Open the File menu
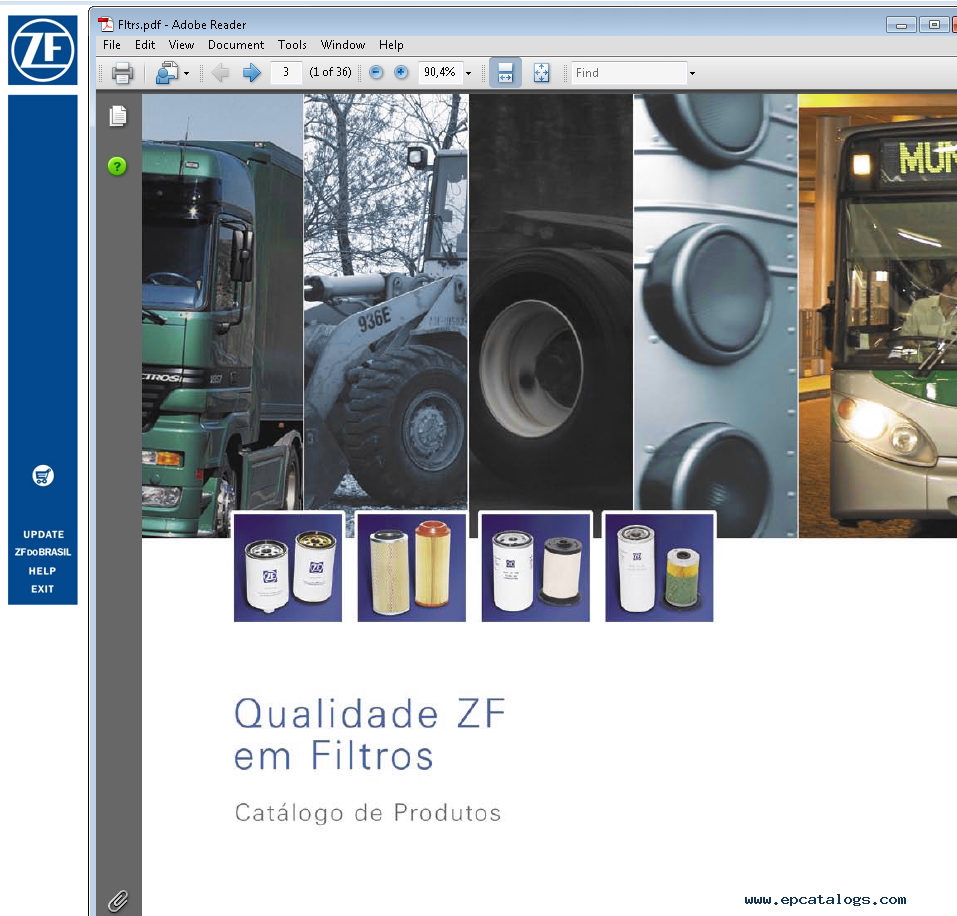This screenshot has height=916, width=957. point(112,45)
